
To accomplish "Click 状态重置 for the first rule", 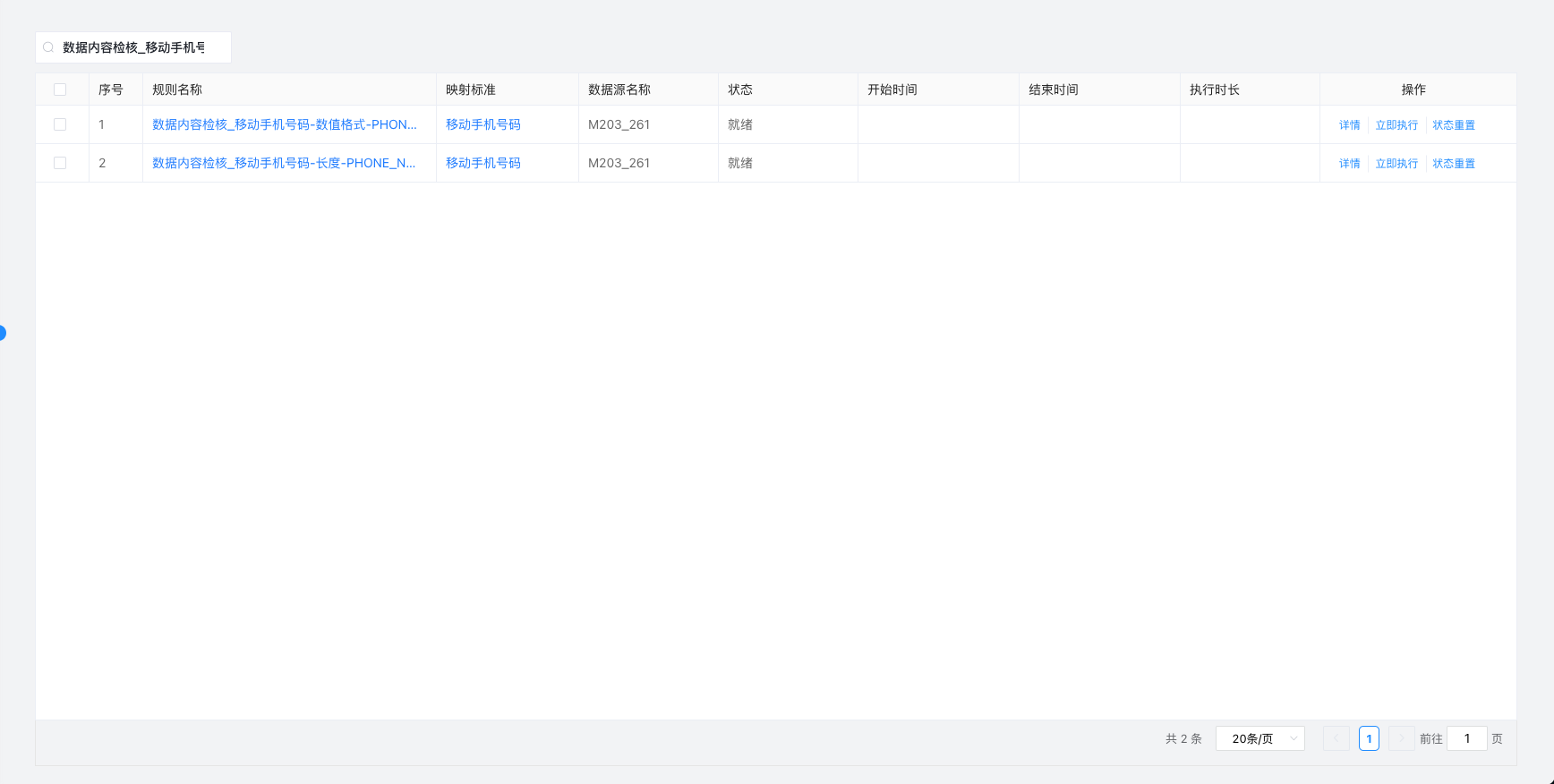I will click(1453, 125).
